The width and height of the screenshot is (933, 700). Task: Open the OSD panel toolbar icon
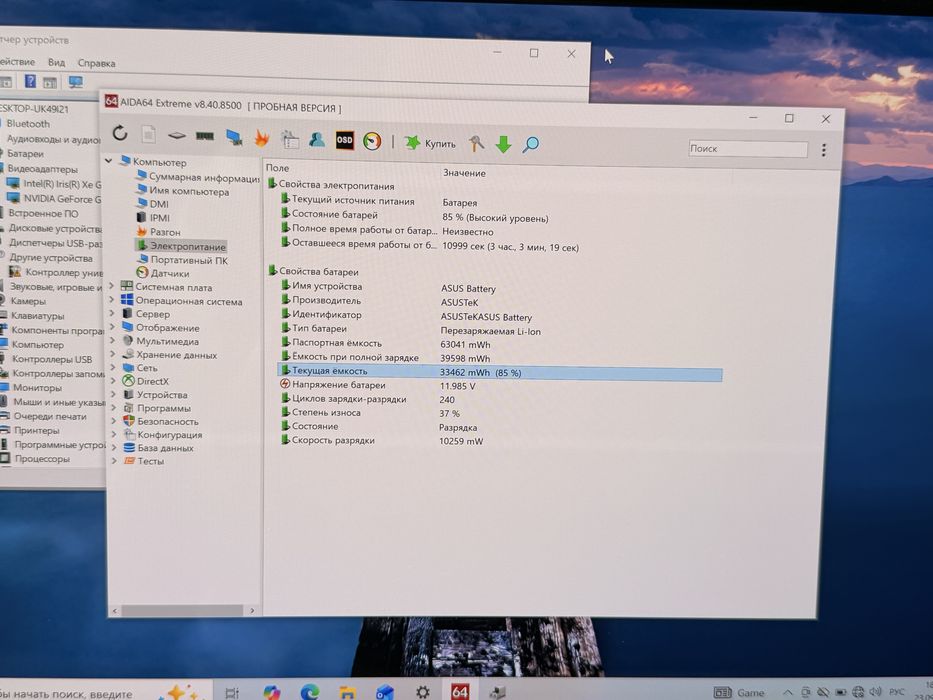point(345,140)
